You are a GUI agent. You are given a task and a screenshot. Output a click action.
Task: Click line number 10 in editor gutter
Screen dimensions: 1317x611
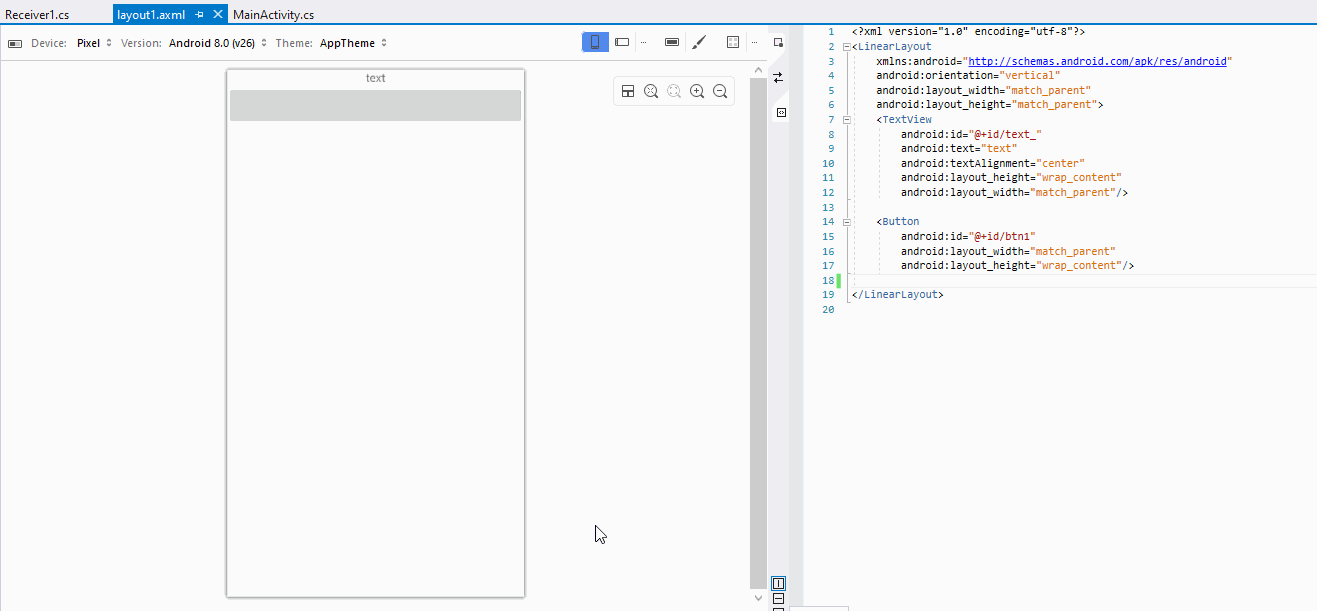click(828, 163)
